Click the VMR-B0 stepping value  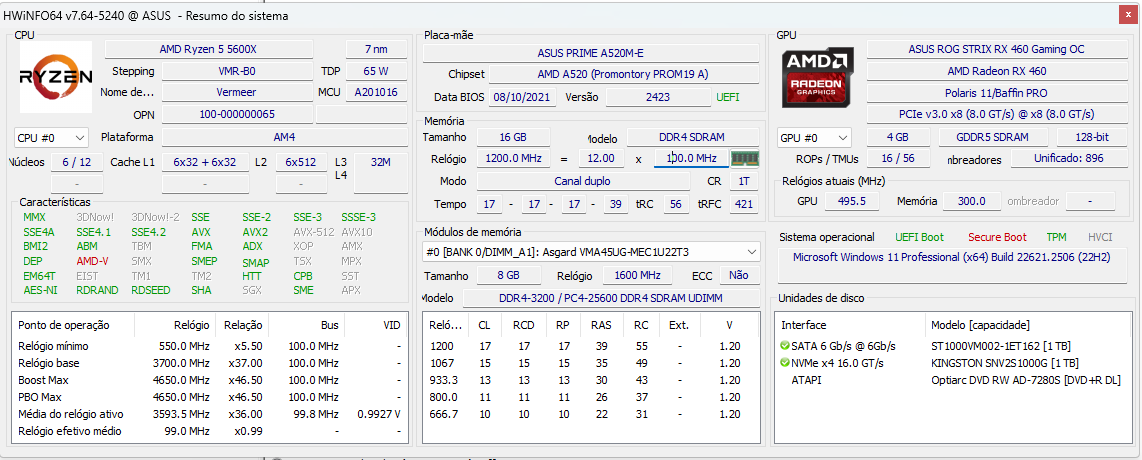tap(237, 71)
